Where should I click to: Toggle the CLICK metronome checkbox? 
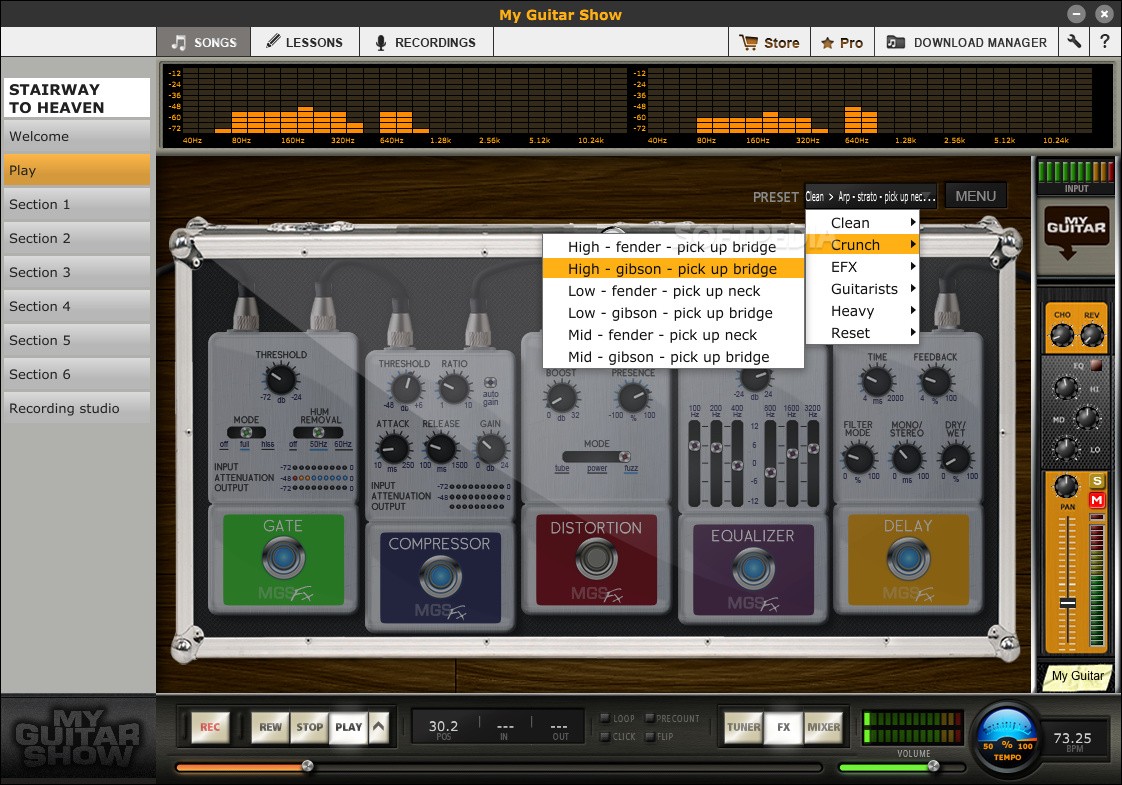tap(605, 736)
